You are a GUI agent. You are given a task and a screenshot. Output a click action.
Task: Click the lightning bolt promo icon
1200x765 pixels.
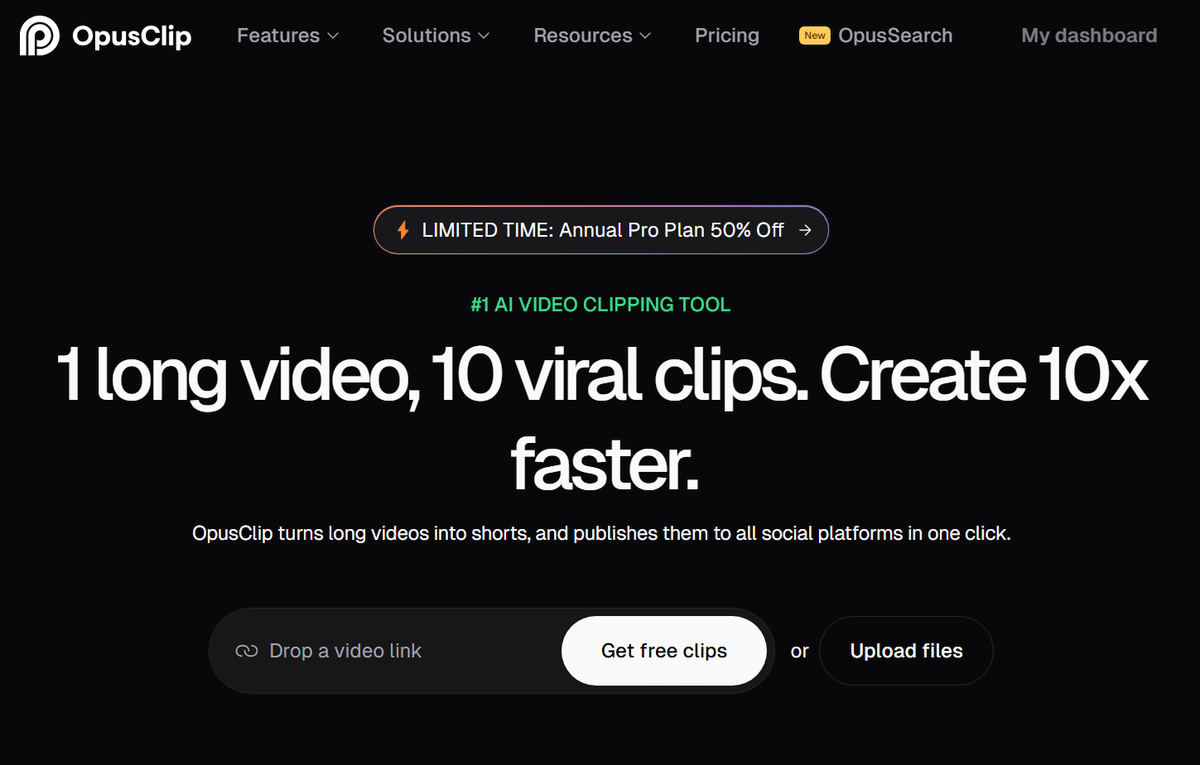click(403, 230)
